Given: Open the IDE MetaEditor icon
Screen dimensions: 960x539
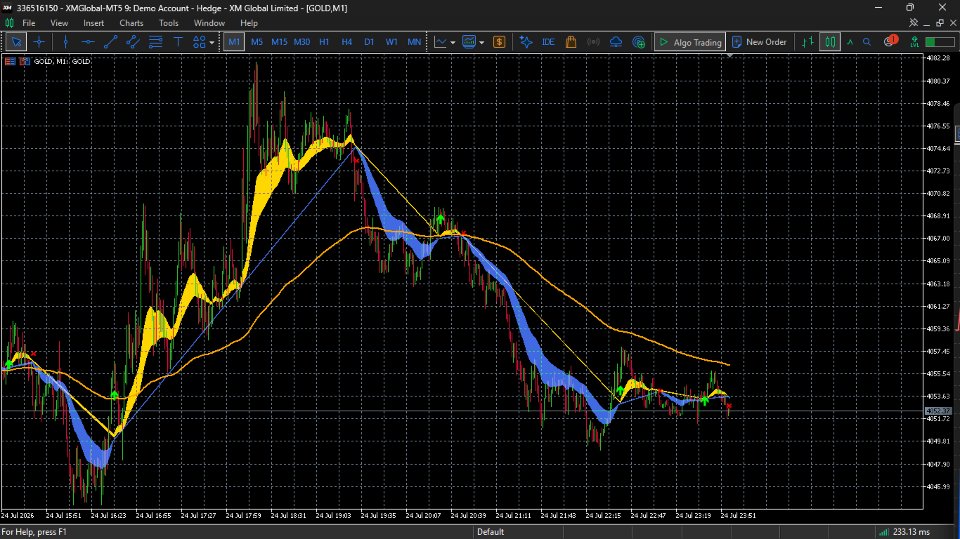Looking at the screenshot, I should [x=548, y=42].
